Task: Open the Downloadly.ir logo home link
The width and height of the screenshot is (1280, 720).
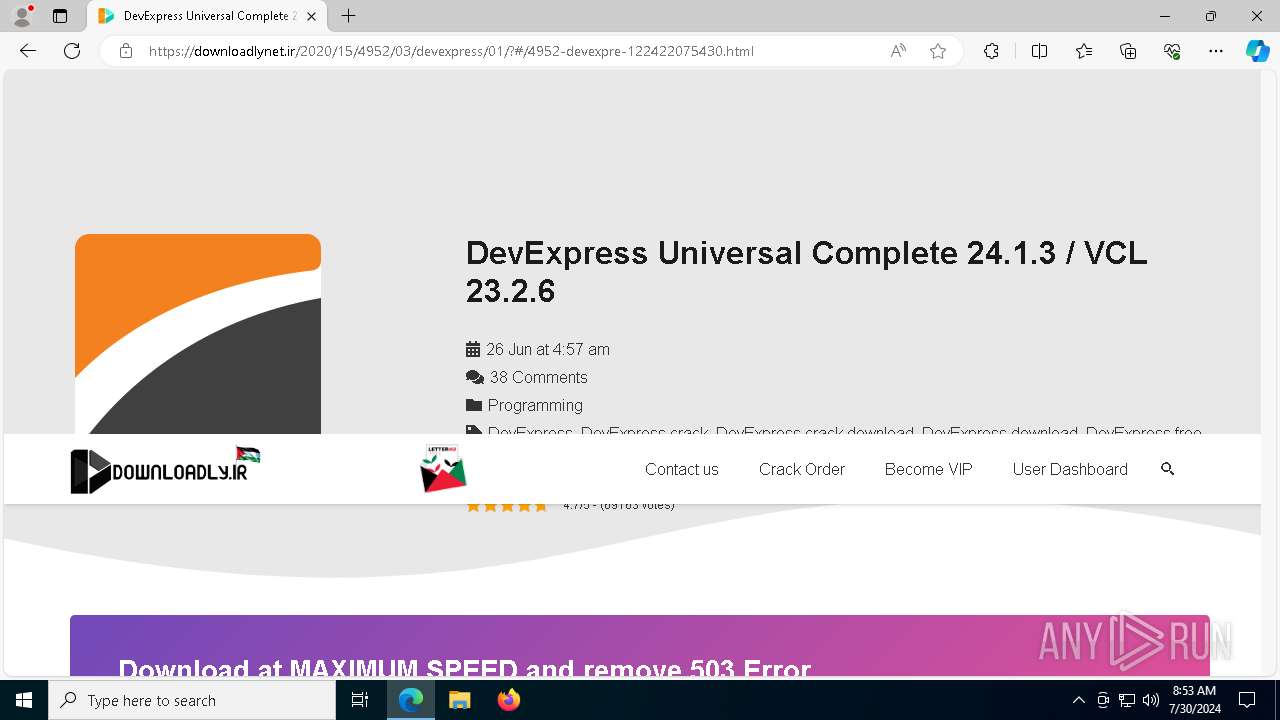Action: [x=165, y=469]
